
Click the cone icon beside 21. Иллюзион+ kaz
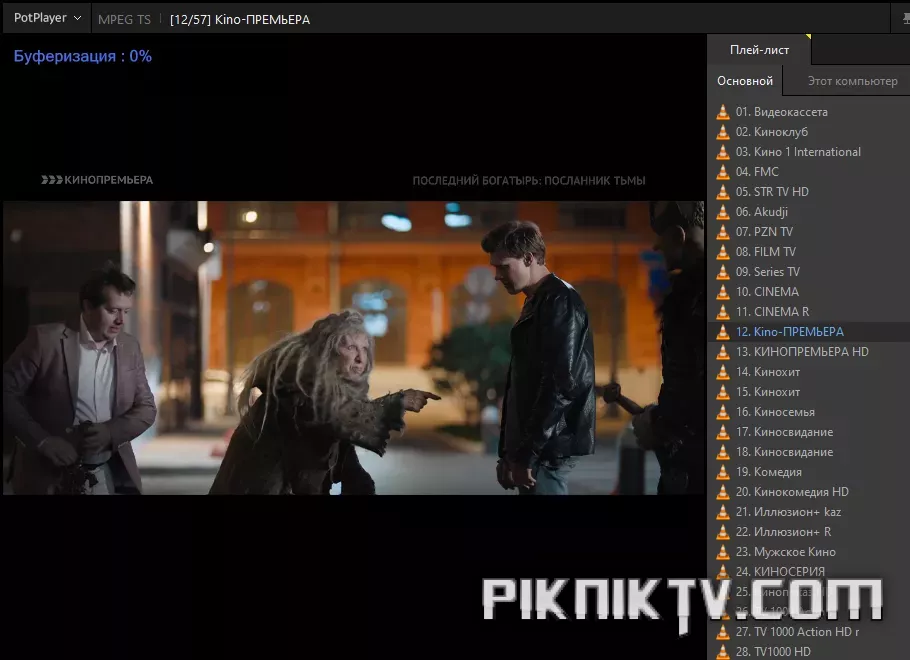[x=723, y=512]
